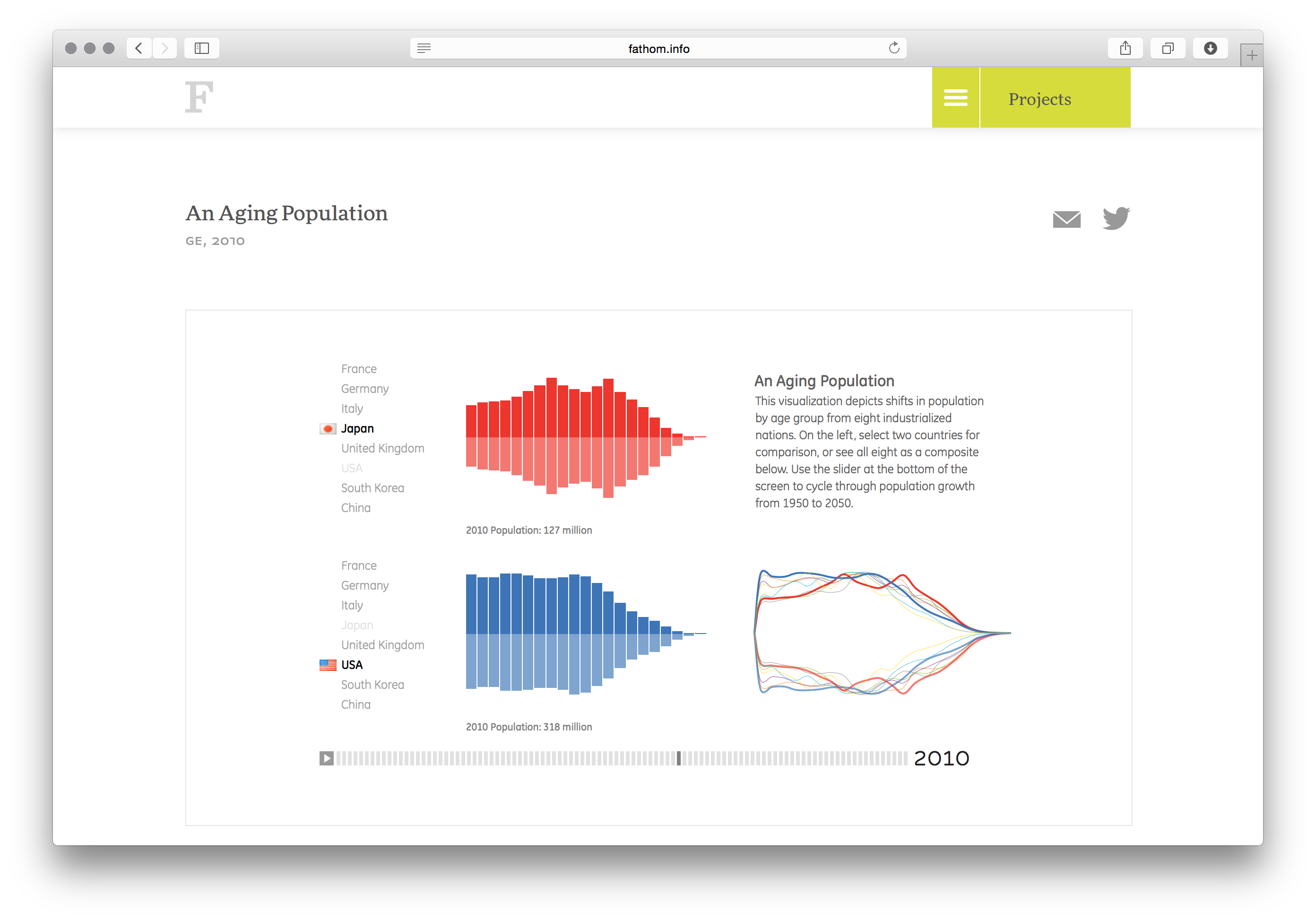
Task: Click the Safari back arrow button
Action: coord(139,48)
